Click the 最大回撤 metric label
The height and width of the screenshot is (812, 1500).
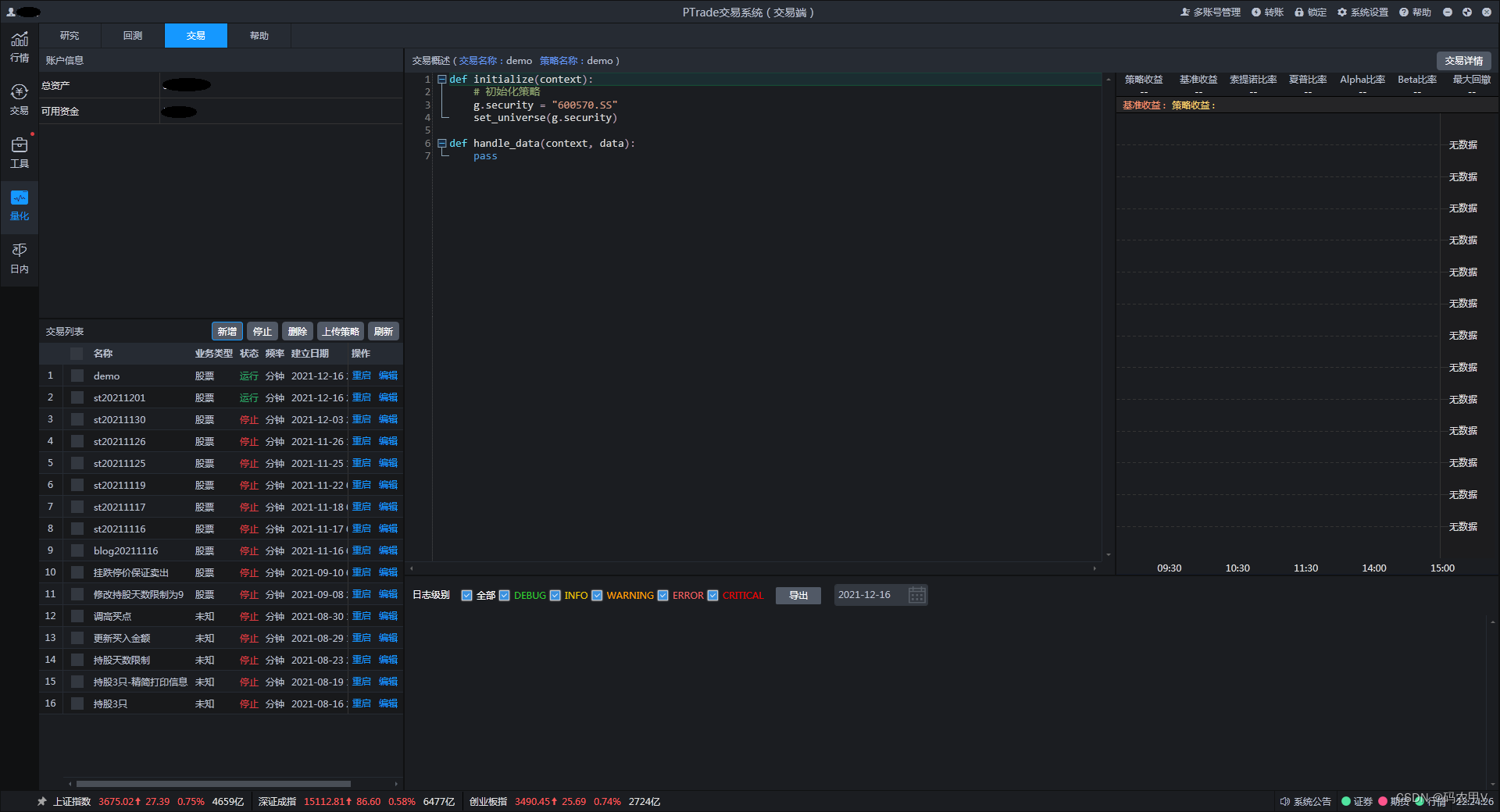click(1472, 80)
